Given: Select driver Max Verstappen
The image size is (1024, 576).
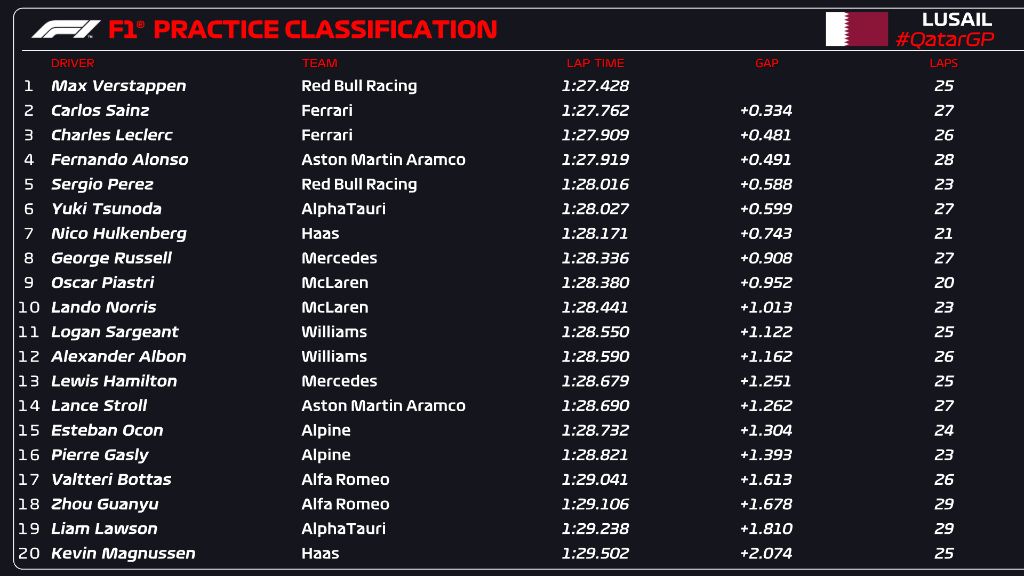Looking at the screenshot, I should click(118, 86).
